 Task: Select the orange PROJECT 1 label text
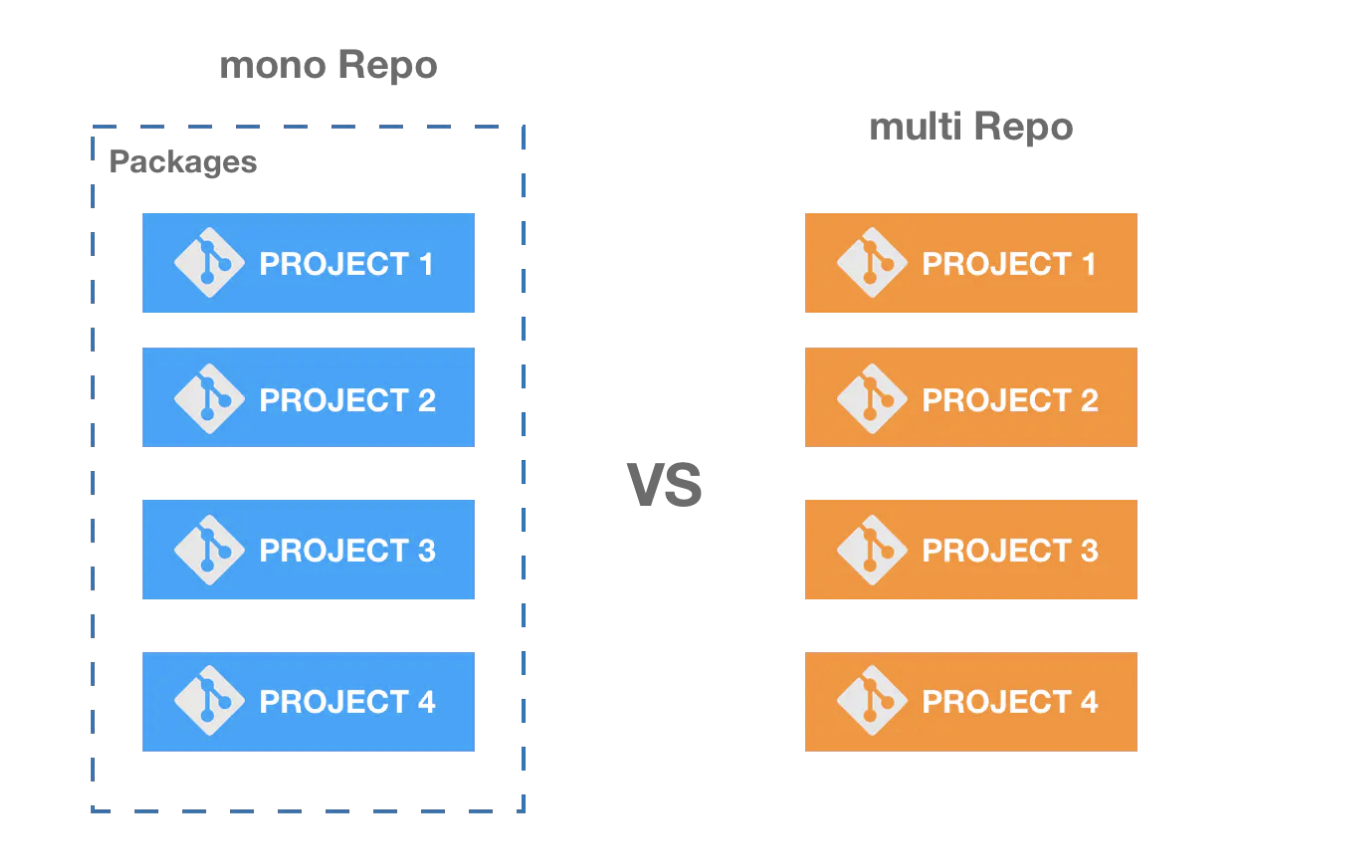(x=1009, y=264)
